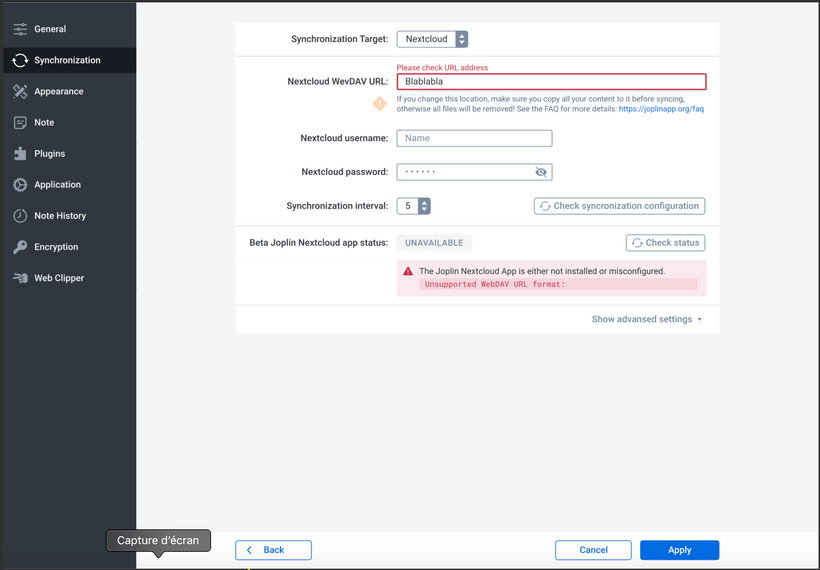Click the Application gear icon

[x=20, y=185]
